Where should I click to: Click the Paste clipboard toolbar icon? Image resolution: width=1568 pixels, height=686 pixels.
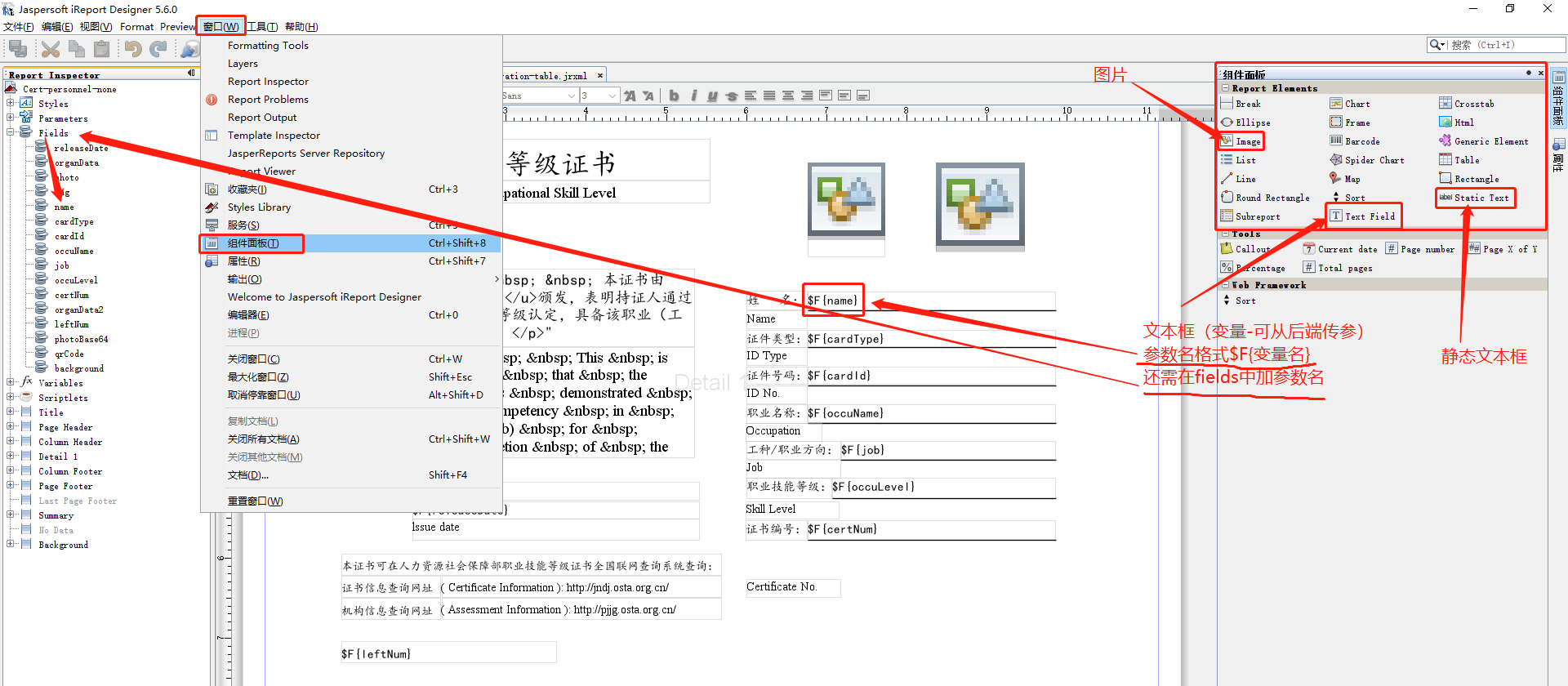pos(102,50)
